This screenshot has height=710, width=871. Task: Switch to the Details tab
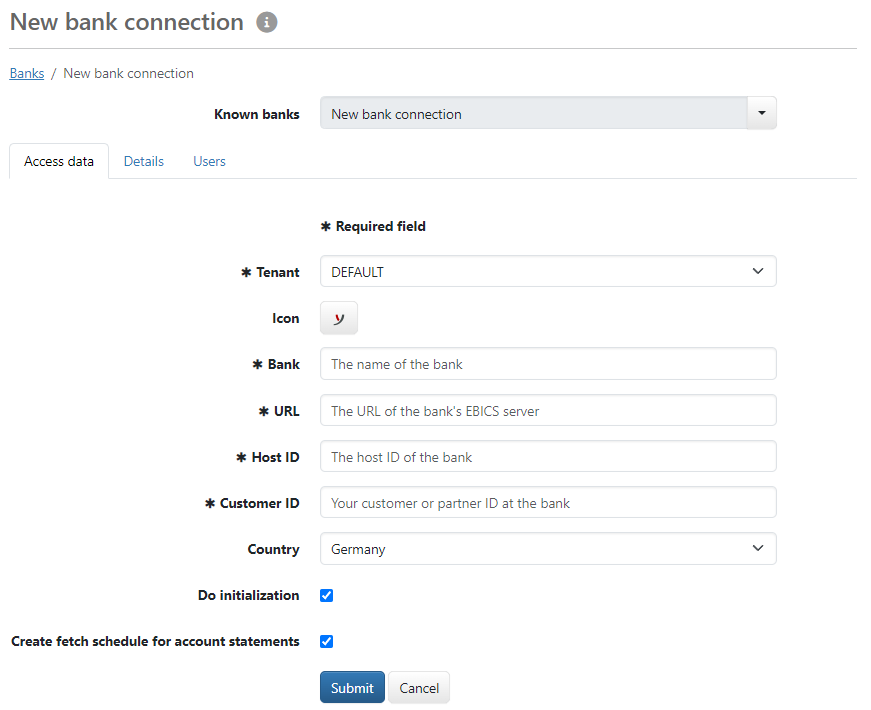coord(144,161)
